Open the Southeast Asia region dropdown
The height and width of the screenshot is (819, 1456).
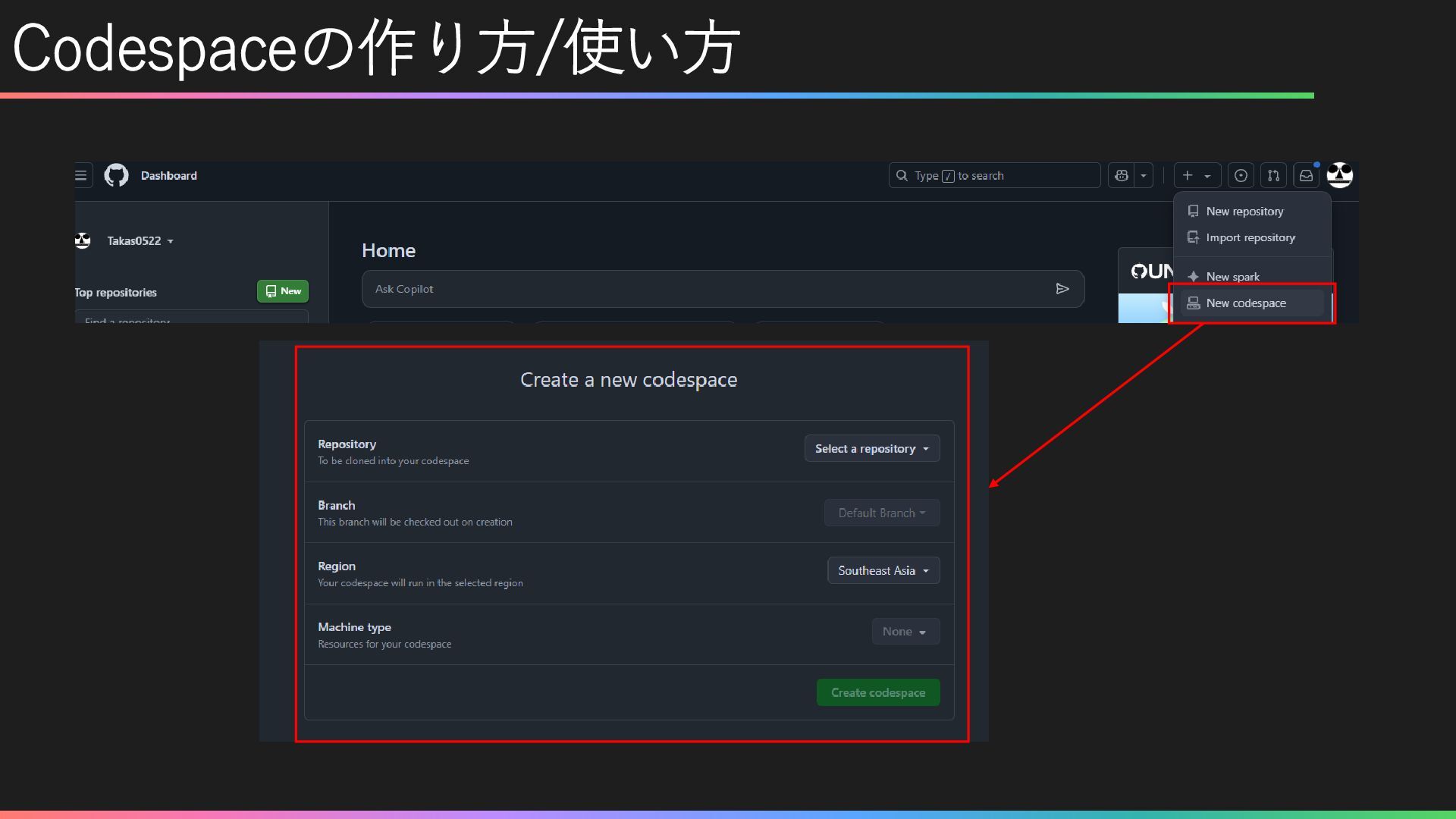click(x=883, y=570)
